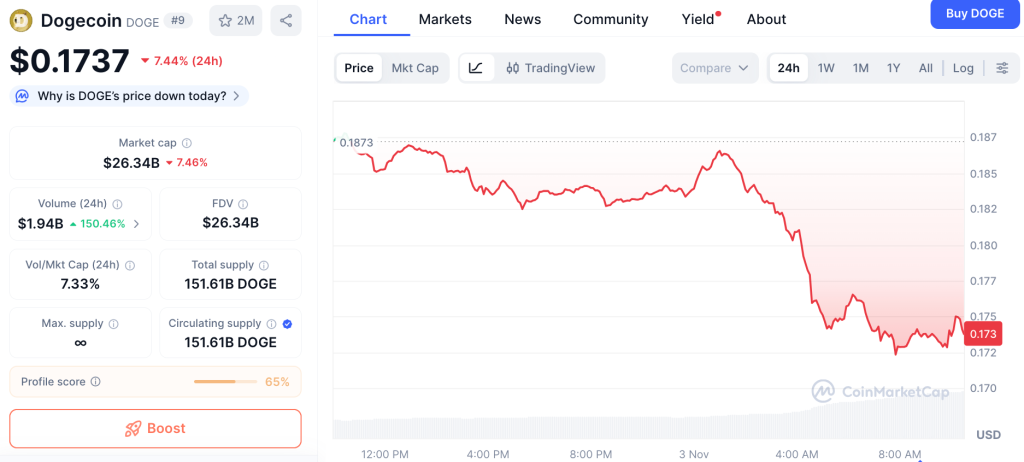Select the 1M time range
This screenshot has height=462, width=1024.
861,68
